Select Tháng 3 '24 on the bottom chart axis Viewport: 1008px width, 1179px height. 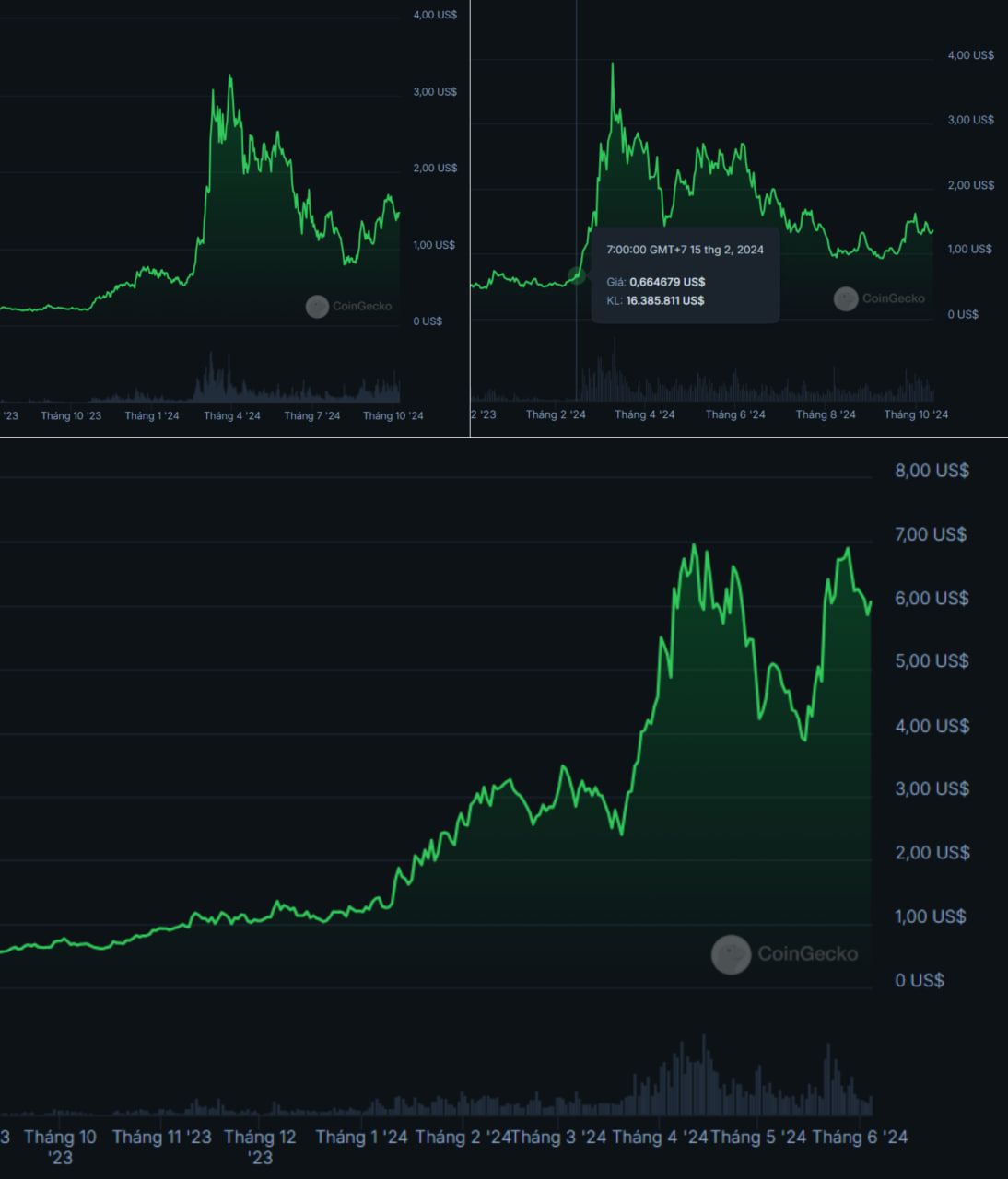tap(559, 1138)
